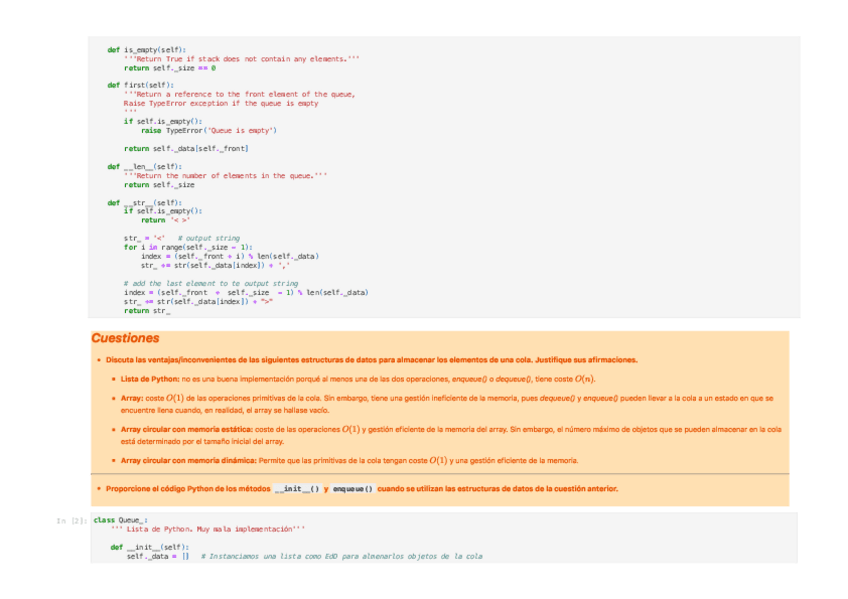Viewport: 848px width, 599px height.
Task: Click the 'def __len__(self):' line
Action: pos(145,166)
